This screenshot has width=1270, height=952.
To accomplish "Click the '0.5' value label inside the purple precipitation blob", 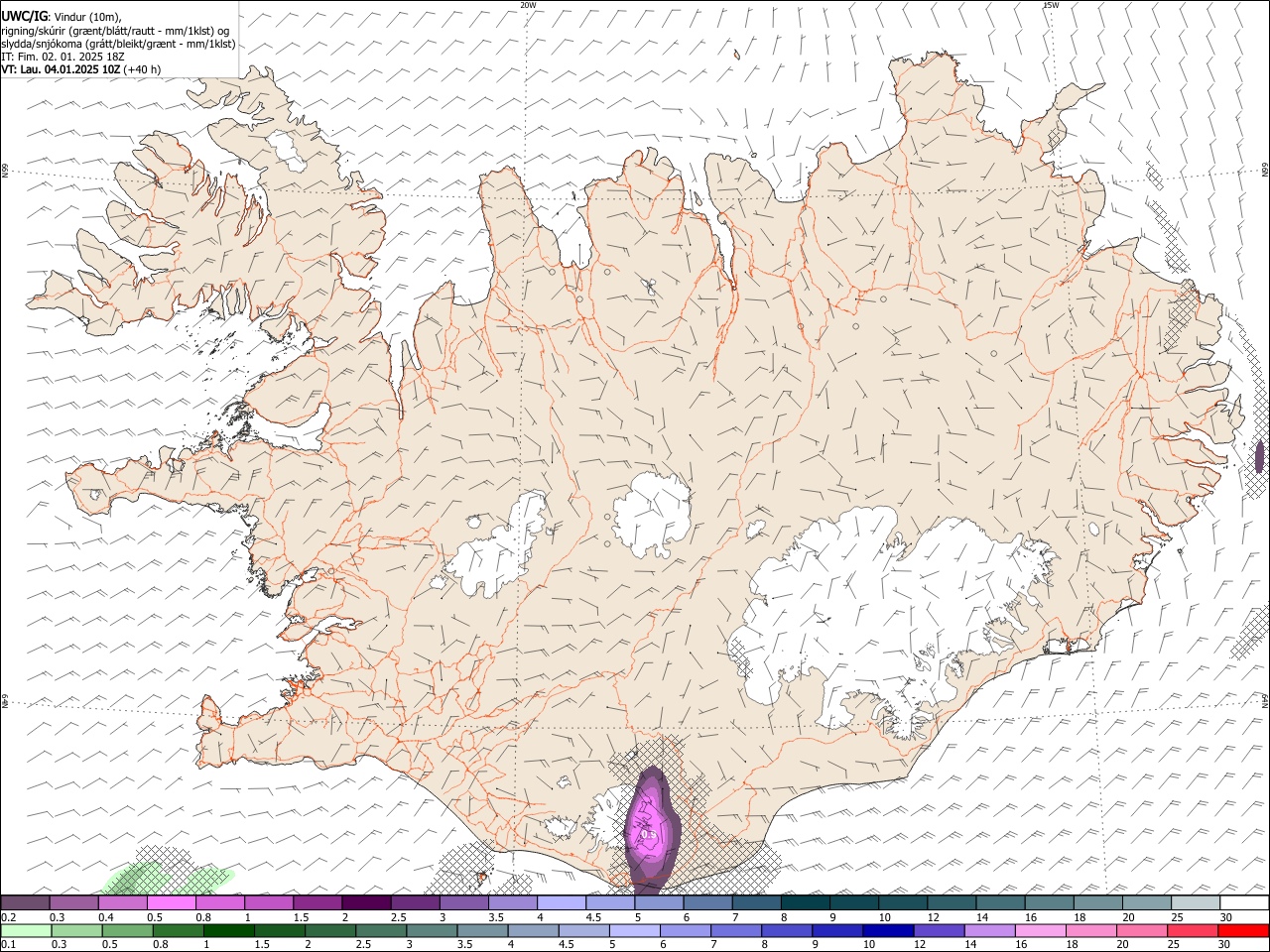I will pos(649,835).
